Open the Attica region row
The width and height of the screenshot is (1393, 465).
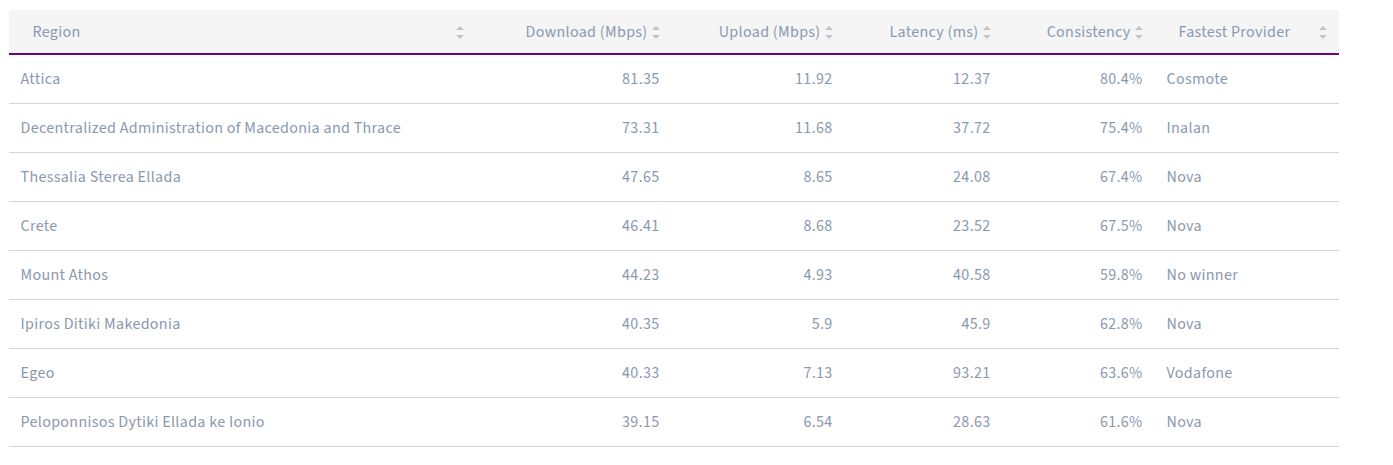click(x=41, y=79)
